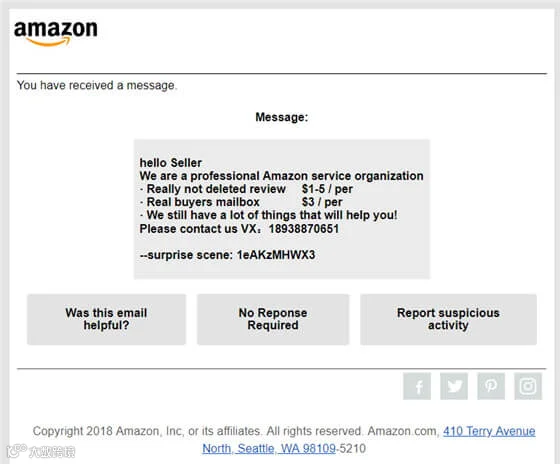The image size is (560, 464).
Task: Open the Instagram camera icon
Action: [x=528, y=386]
